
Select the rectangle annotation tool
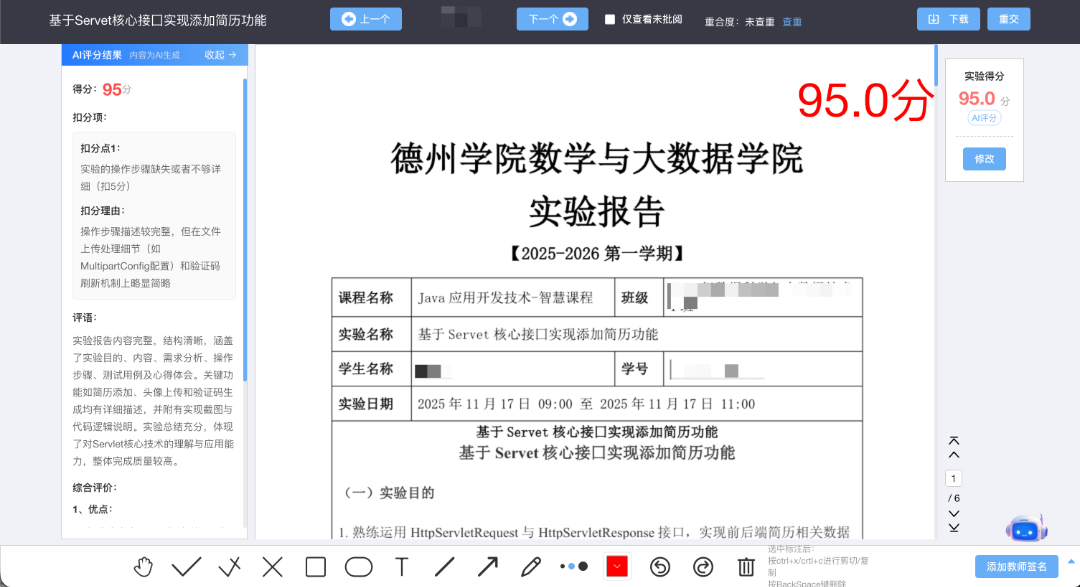click(x=316, y=566)
